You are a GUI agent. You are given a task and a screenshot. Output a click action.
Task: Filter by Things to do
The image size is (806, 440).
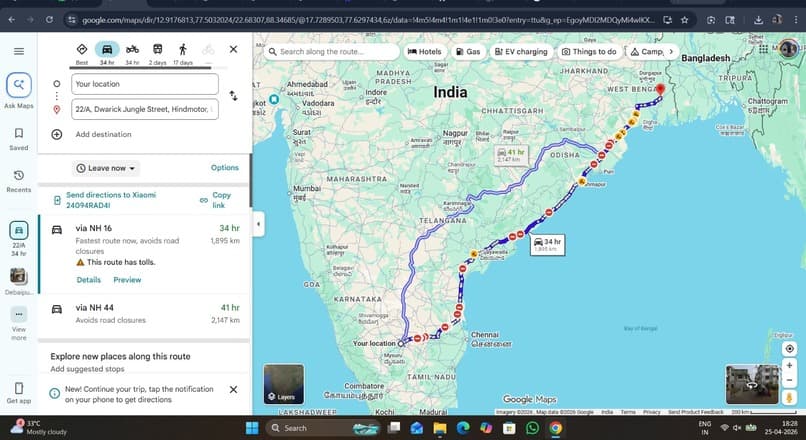click(x=589, y=51)
